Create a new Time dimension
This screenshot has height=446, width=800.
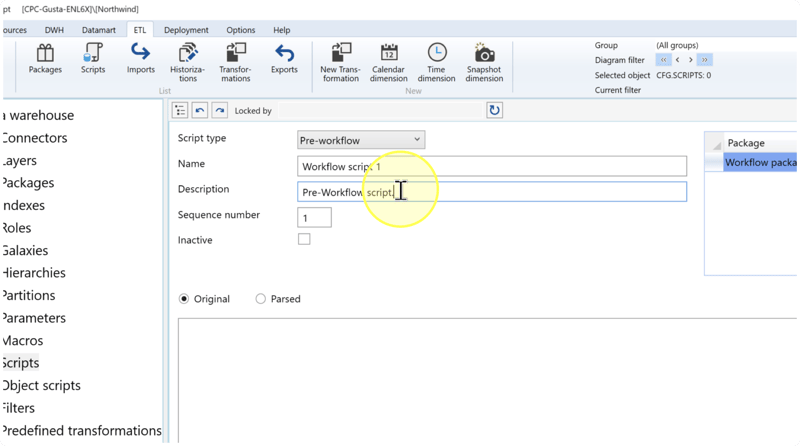click(436, 63)
